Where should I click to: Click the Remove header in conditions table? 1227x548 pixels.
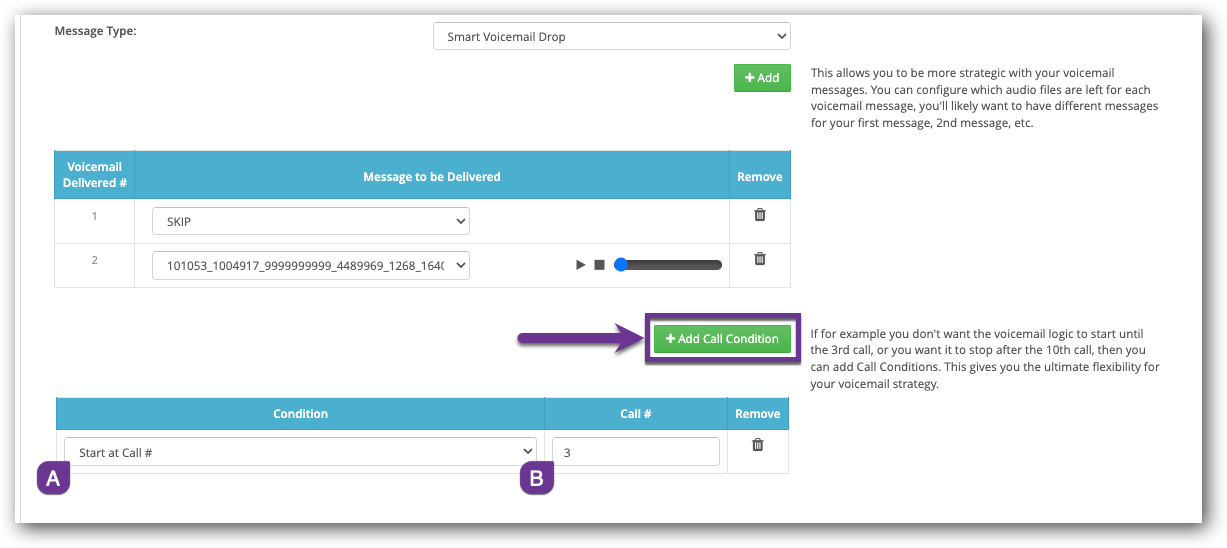[757, 414]
